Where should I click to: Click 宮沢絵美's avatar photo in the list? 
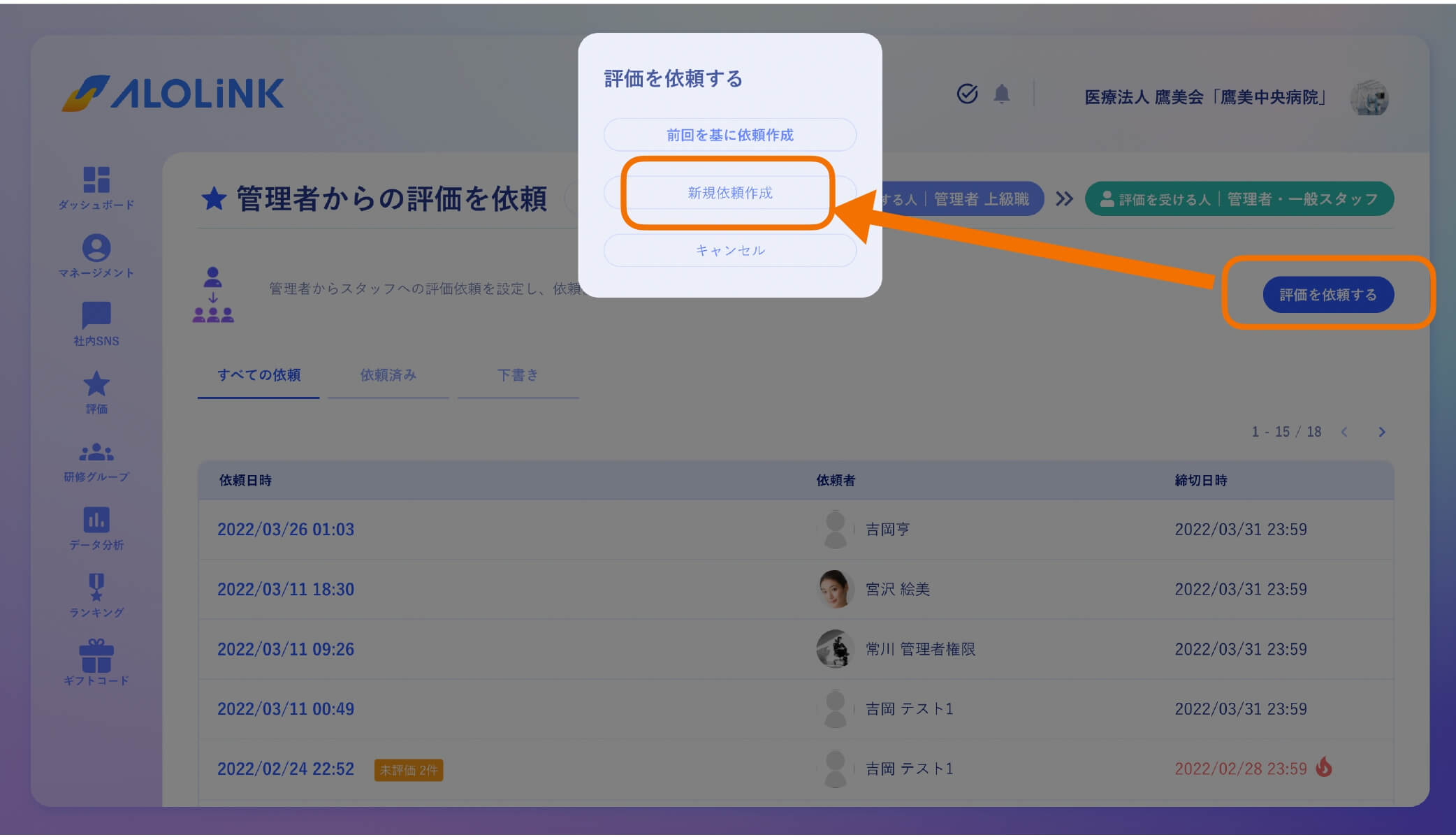834,589
